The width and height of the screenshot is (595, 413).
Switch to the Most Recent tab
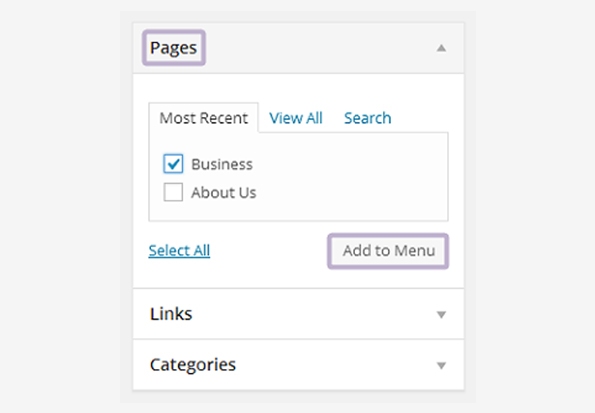coord(204,118)
